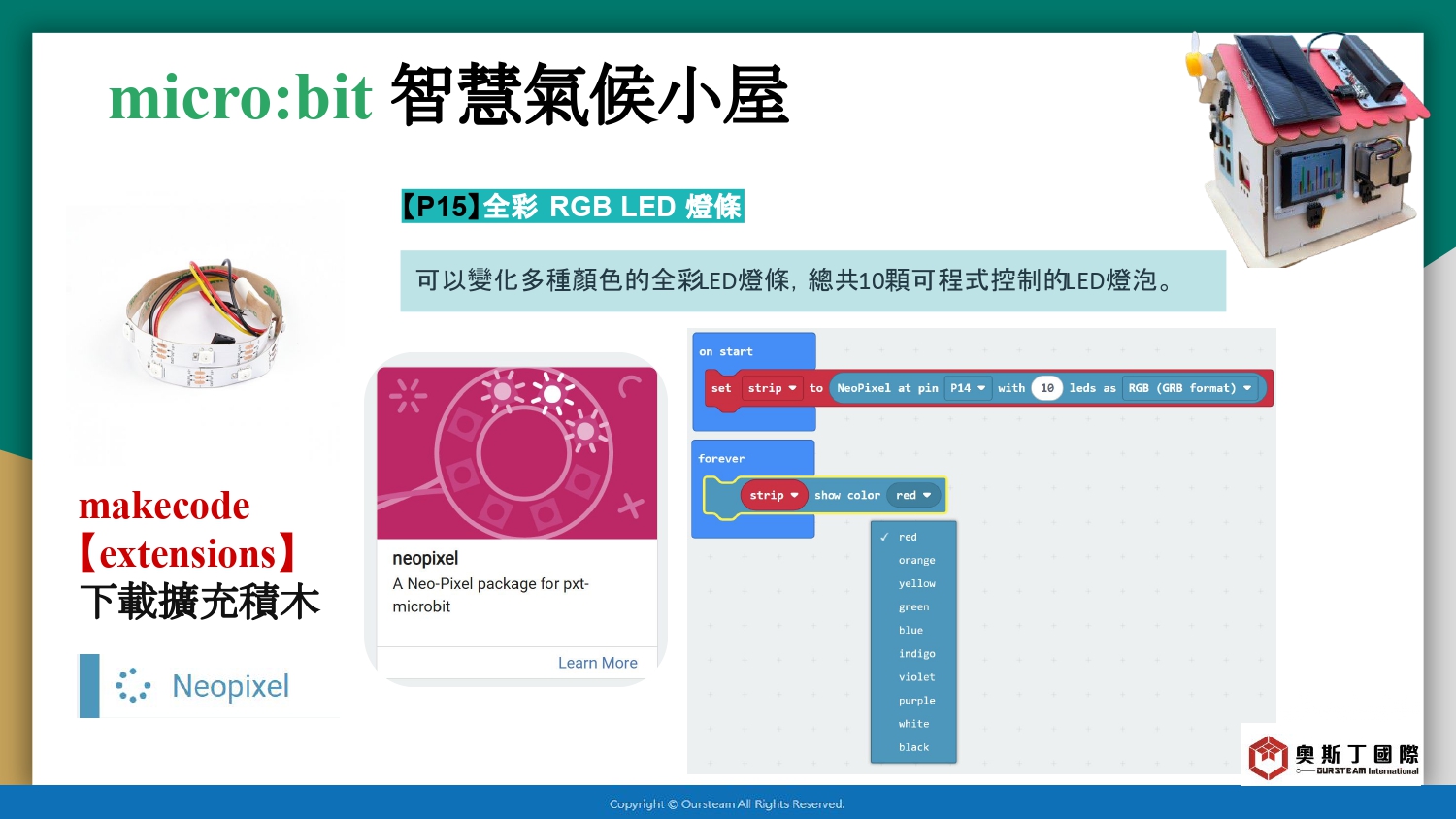This screenshot has width=1456, height=819.
Task: Open the RGB (GRB format) mode dropdown
Action: 1189,388
